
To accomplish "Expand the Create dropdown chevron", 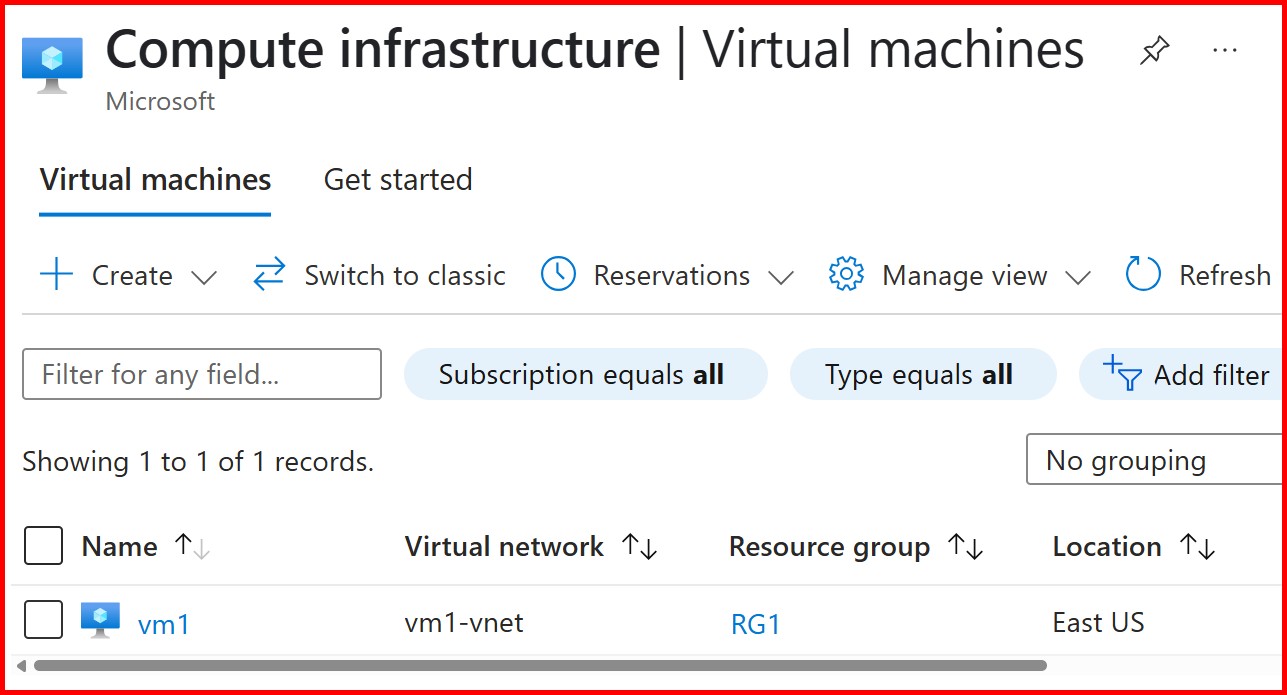I will point(203,277).
